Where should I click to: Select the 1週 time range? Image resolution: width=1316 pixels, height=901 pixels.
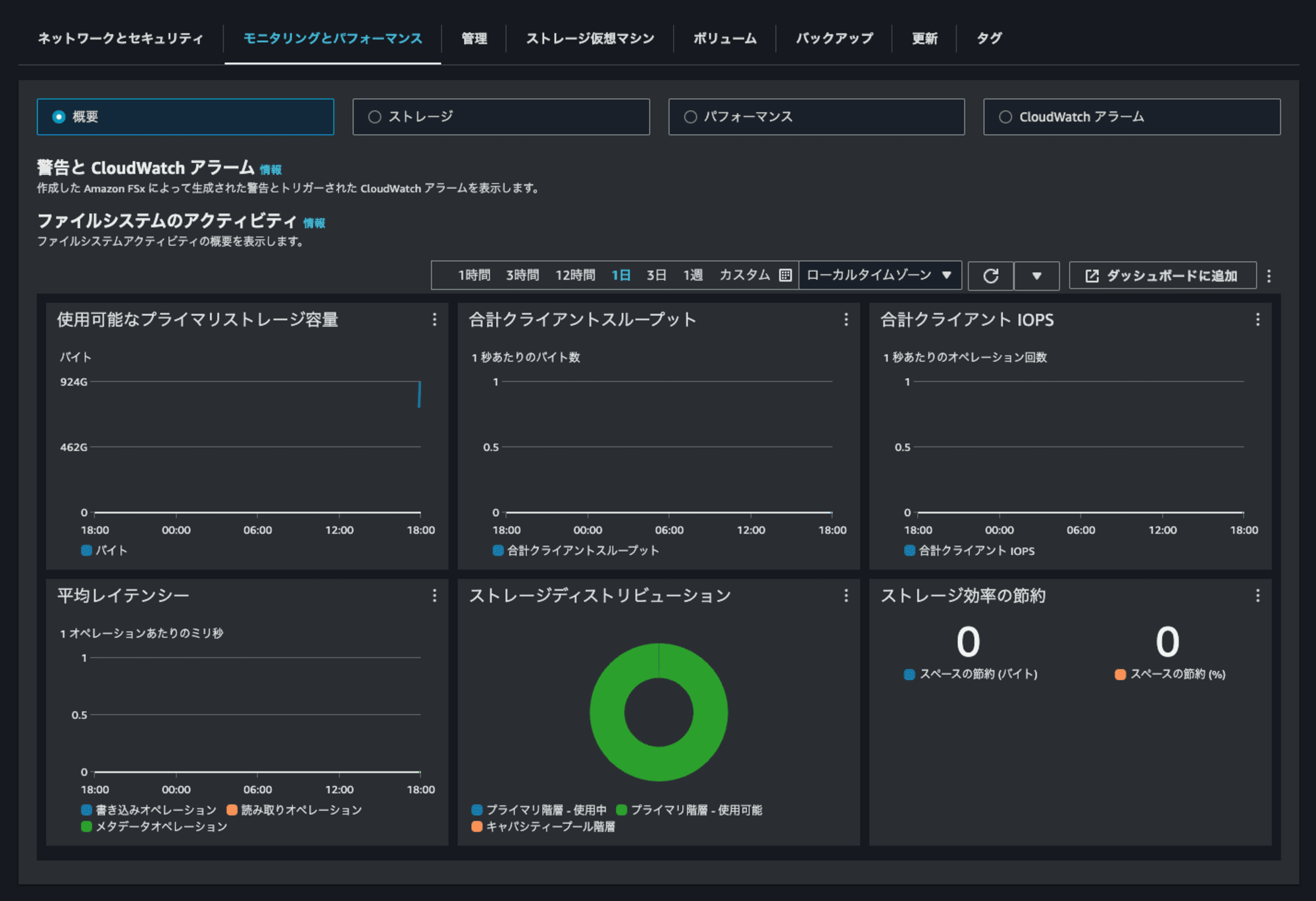pyautogui.click(x=693, y=275)
